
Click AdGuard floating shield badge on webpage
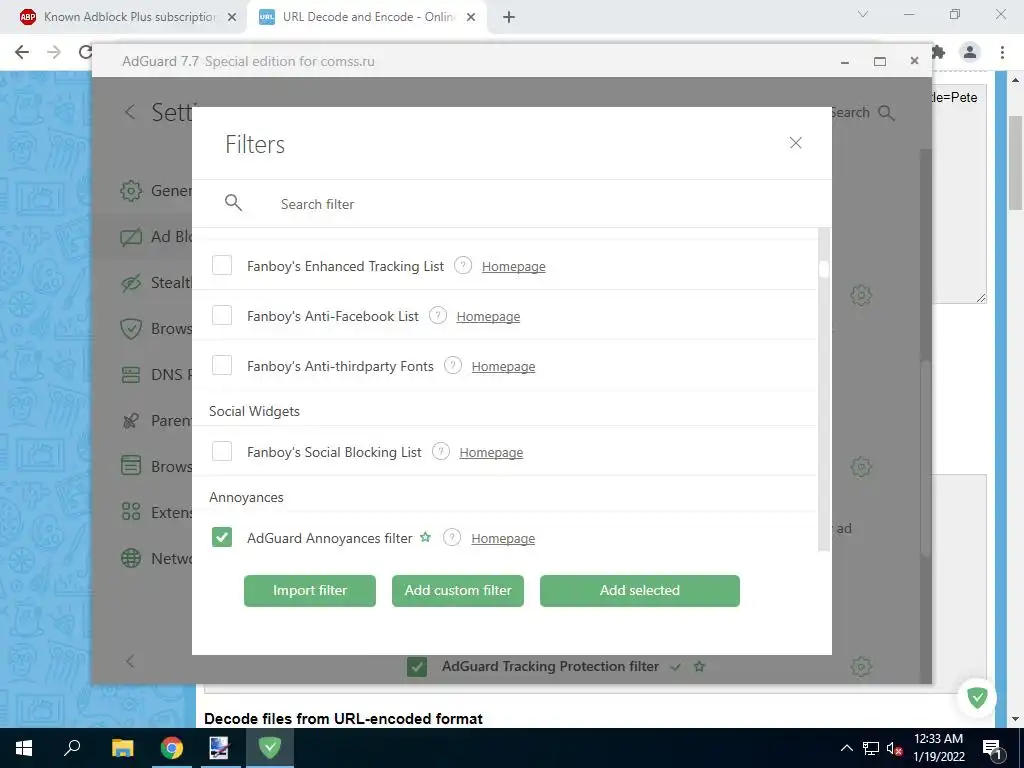(x=977, y=697)
